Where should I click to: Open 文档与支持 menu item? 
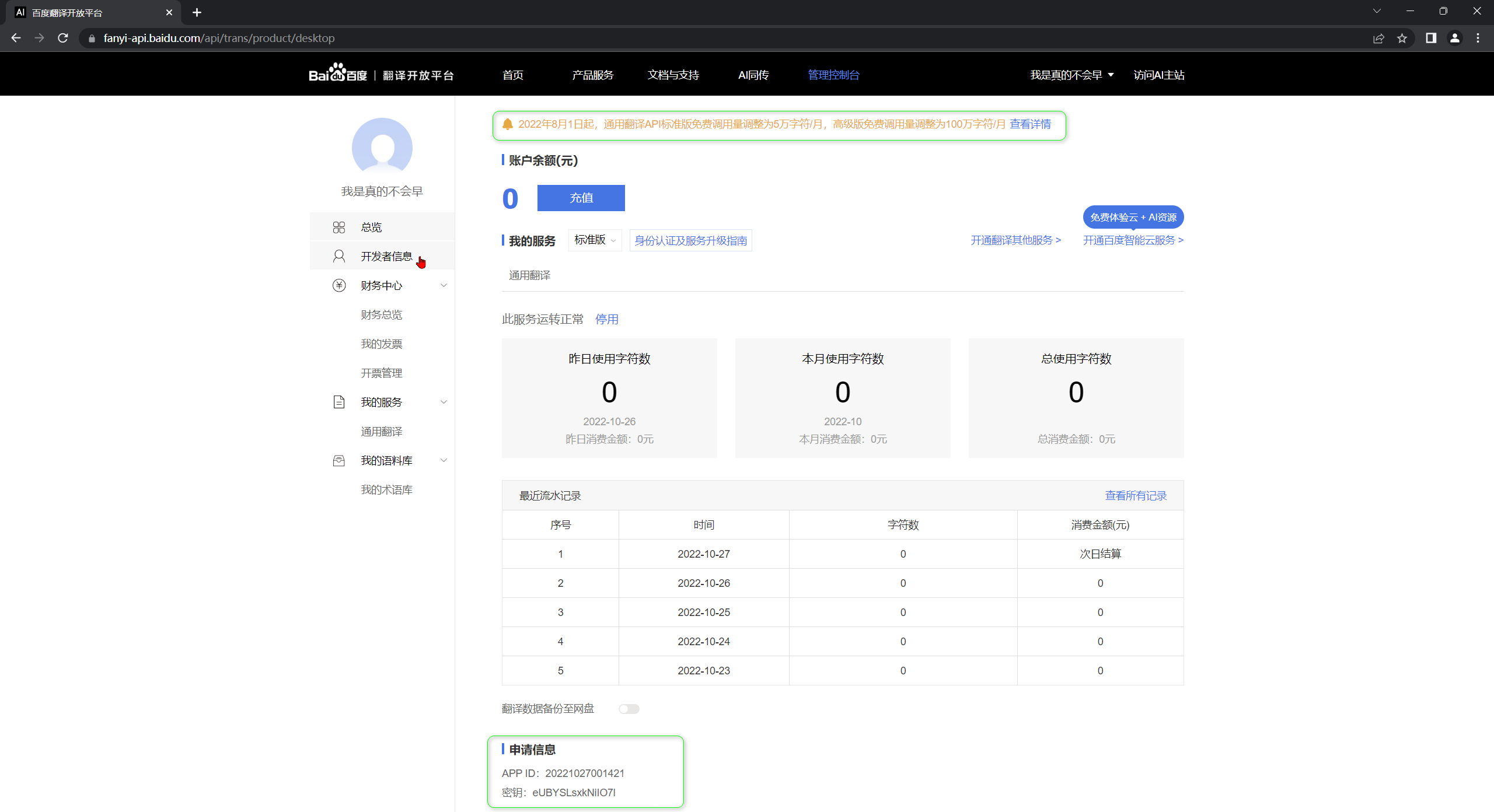[673, 75]
